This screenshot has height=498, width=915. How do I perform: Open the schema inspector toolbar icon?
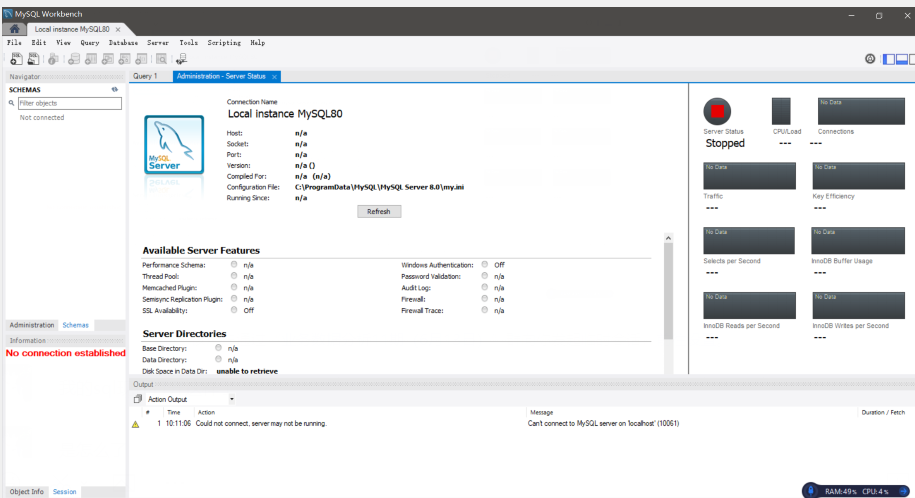click(53, 58)
